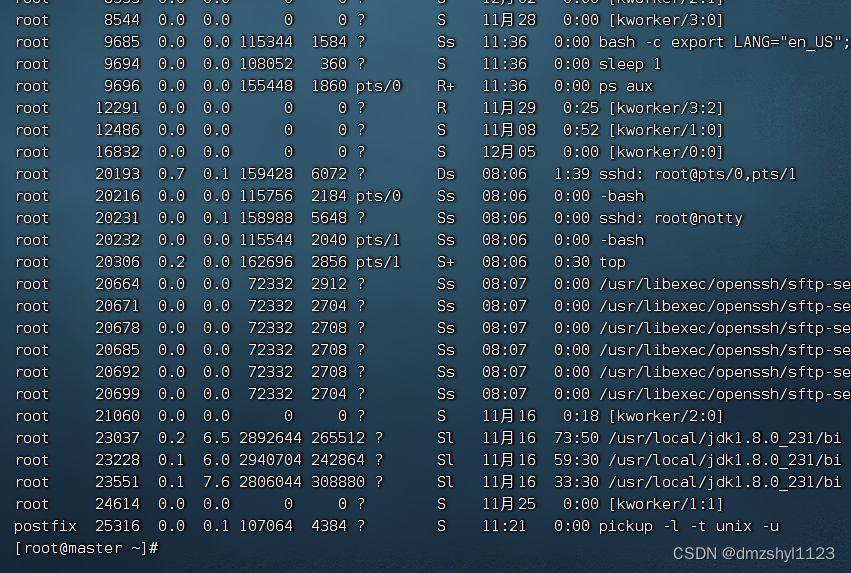The width and height of the screenshot is (851, 573).
Task: Click the RSS value 2912
Action: (329, 284)
